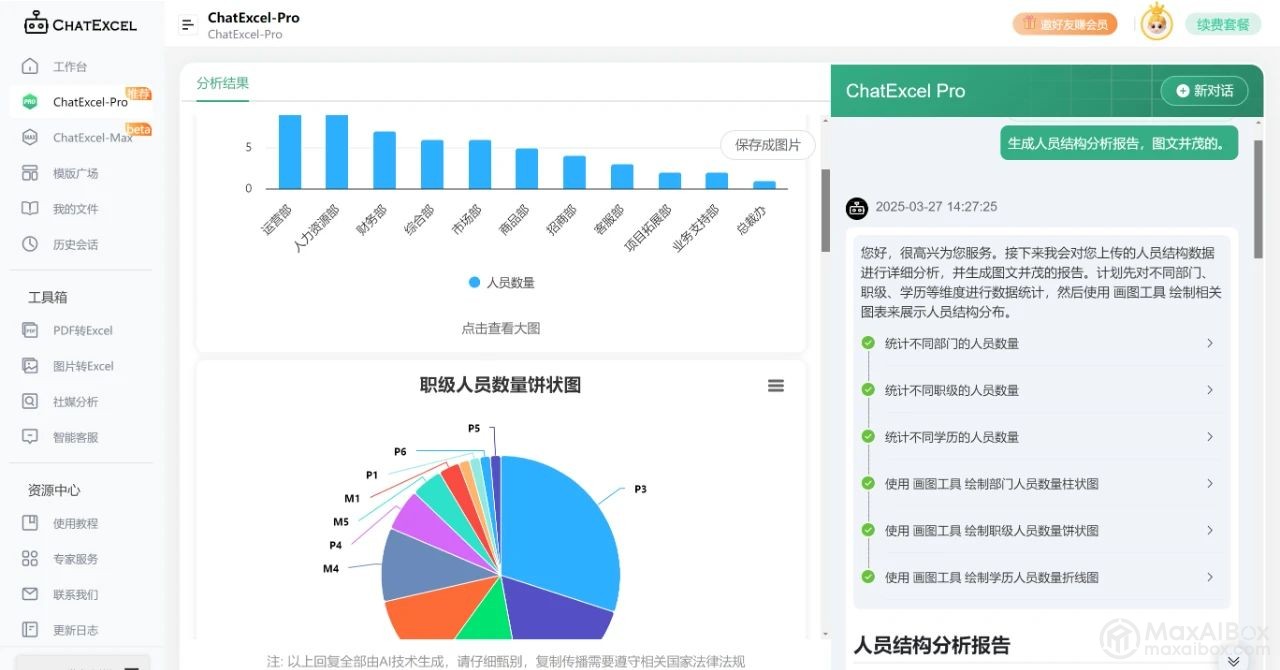This screenshot has height=670, width=1280.
Task: Click the assistant robot avatar in chat
Action: pos(857,208)
